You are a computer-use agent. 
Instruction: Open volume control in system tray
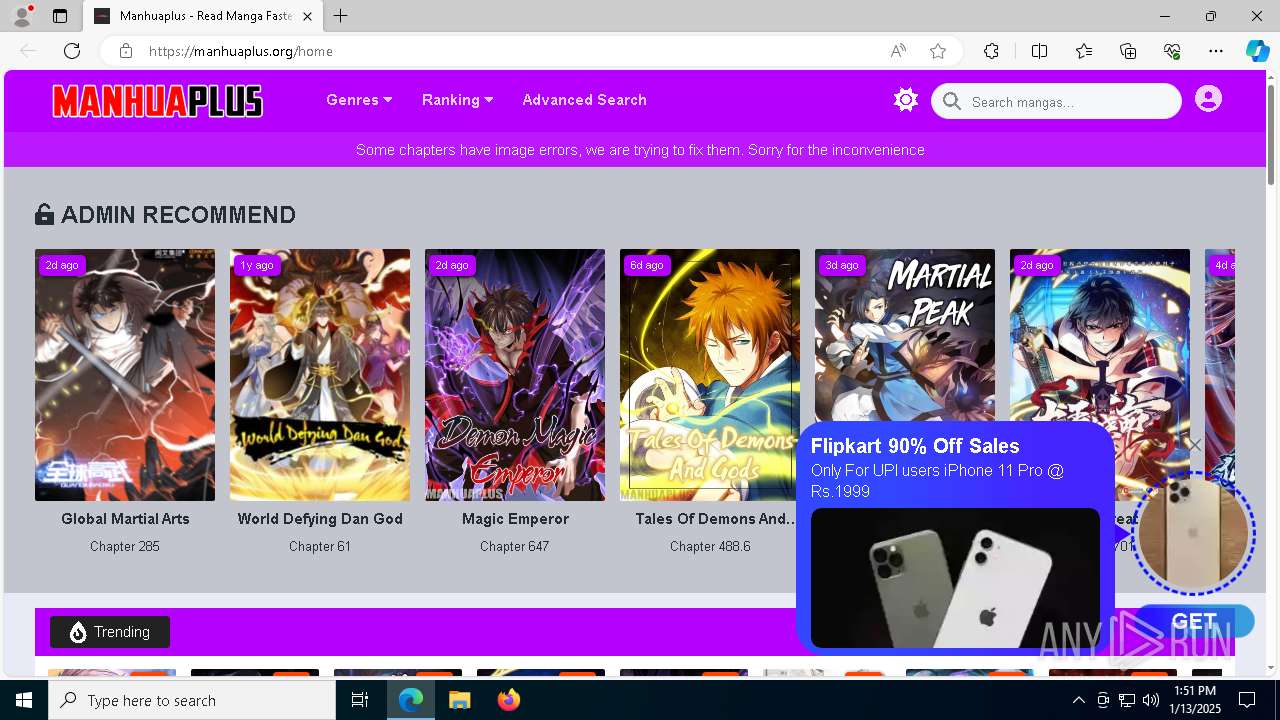pos(1151,700)
